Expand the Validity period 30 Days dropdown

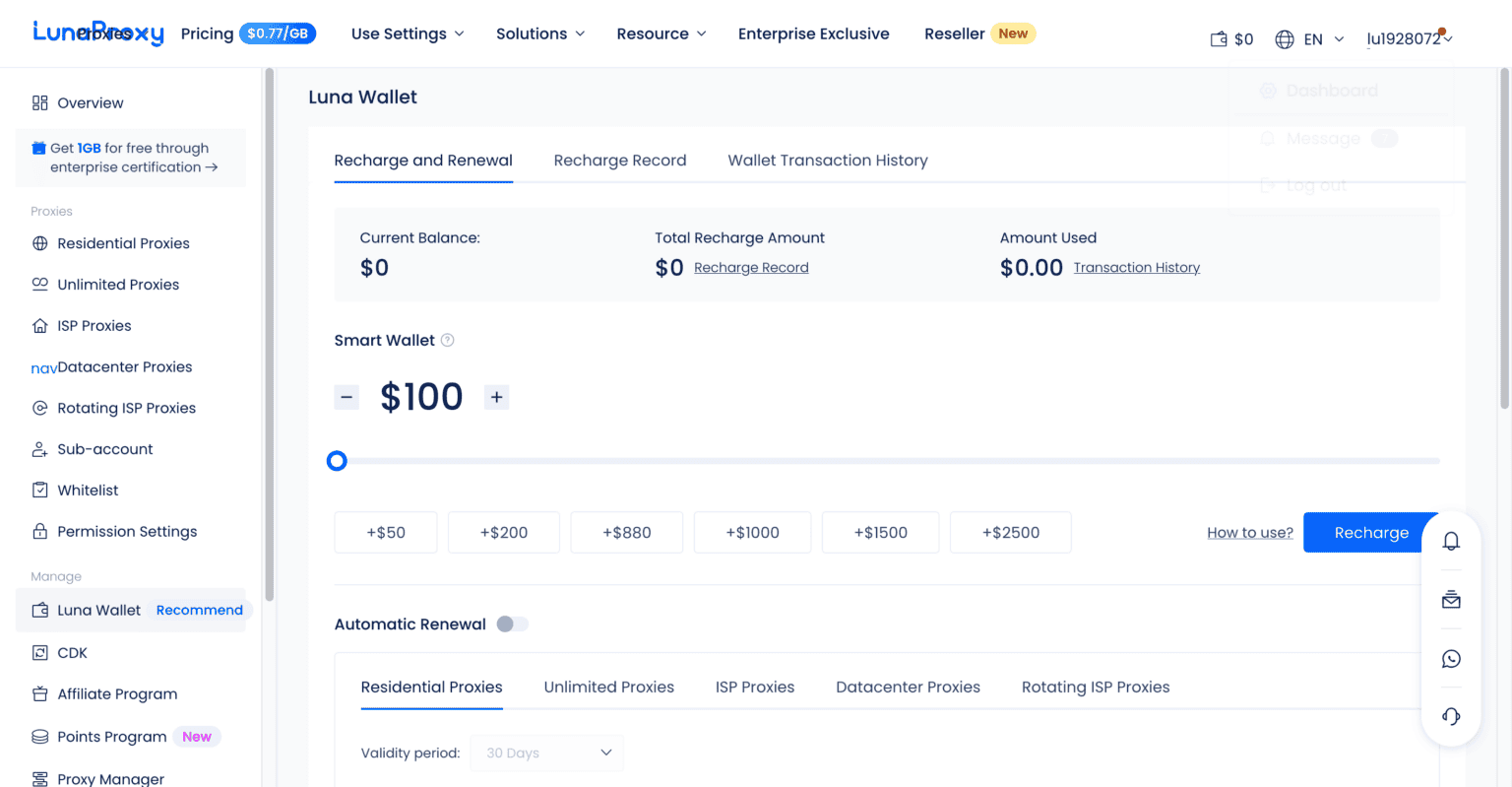(x=546, y=753)
